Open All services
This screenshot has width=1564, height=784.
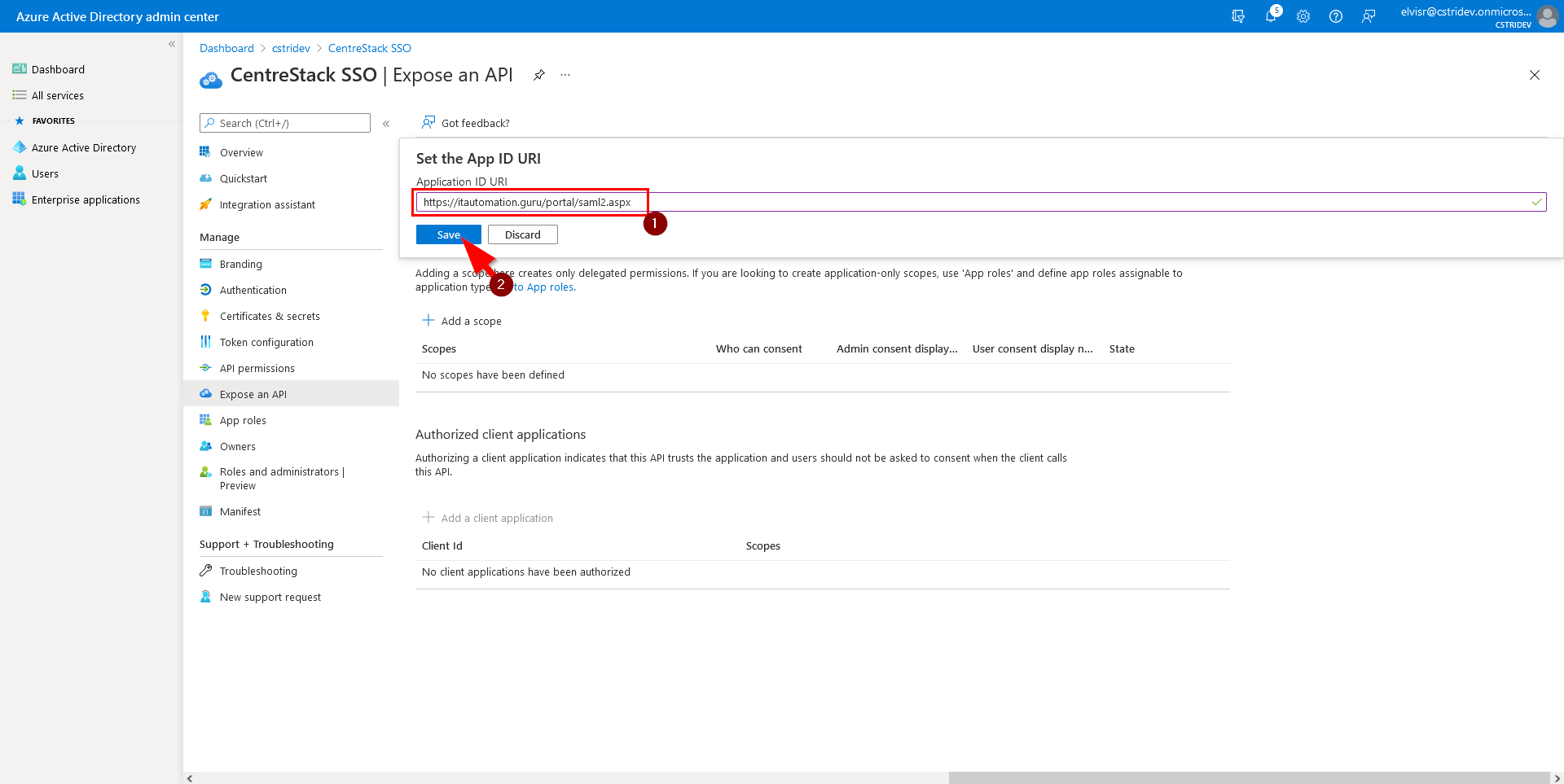(x=58, y=95)
